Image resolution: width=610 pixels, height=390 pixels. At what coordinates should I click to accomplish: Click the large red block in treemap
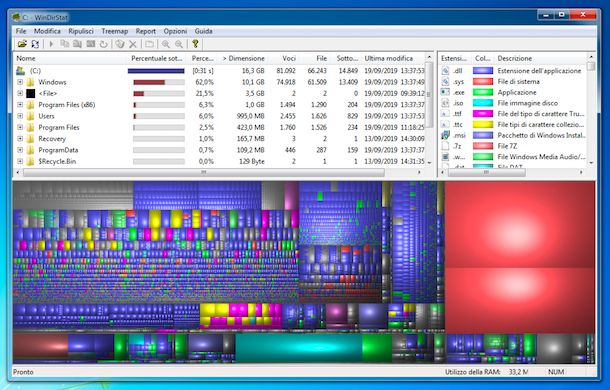click(x=520, y=225)
